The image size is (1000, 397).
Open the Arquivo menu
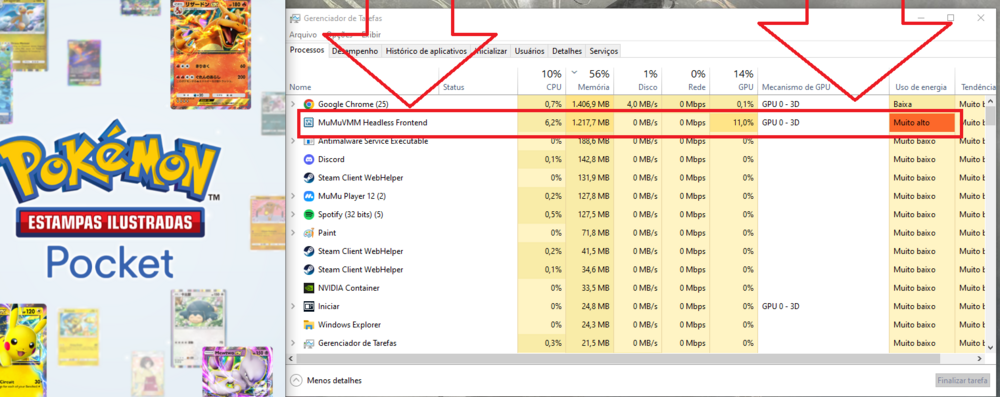click(303, 35)
